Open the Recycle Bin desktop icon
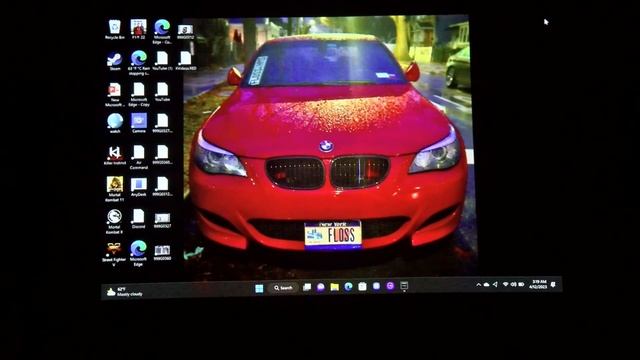Screen dimensions: 640x360 (x=115, y=29)
